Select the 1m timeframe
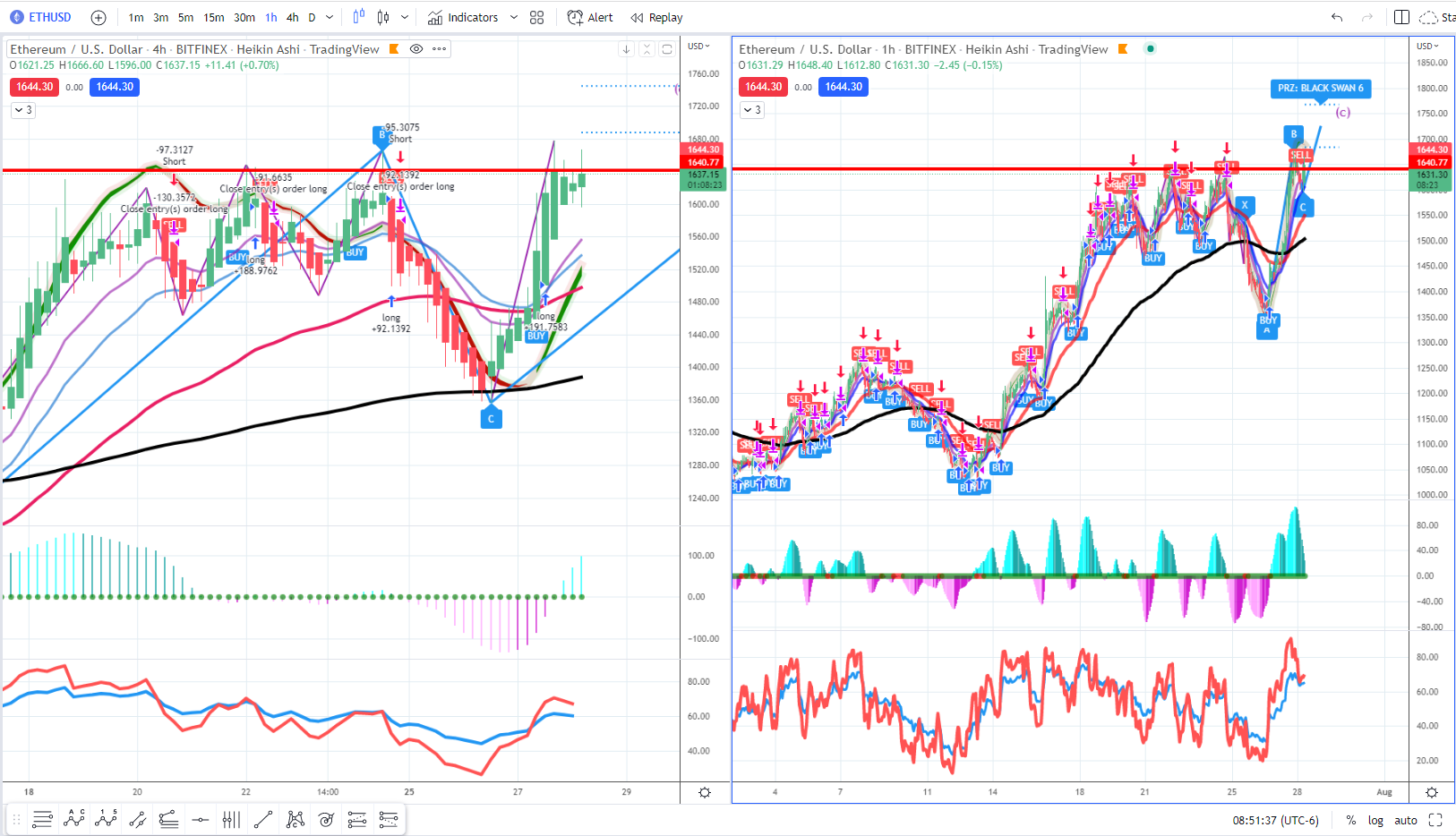1456x836 pixels. click(x=136, y=18)
